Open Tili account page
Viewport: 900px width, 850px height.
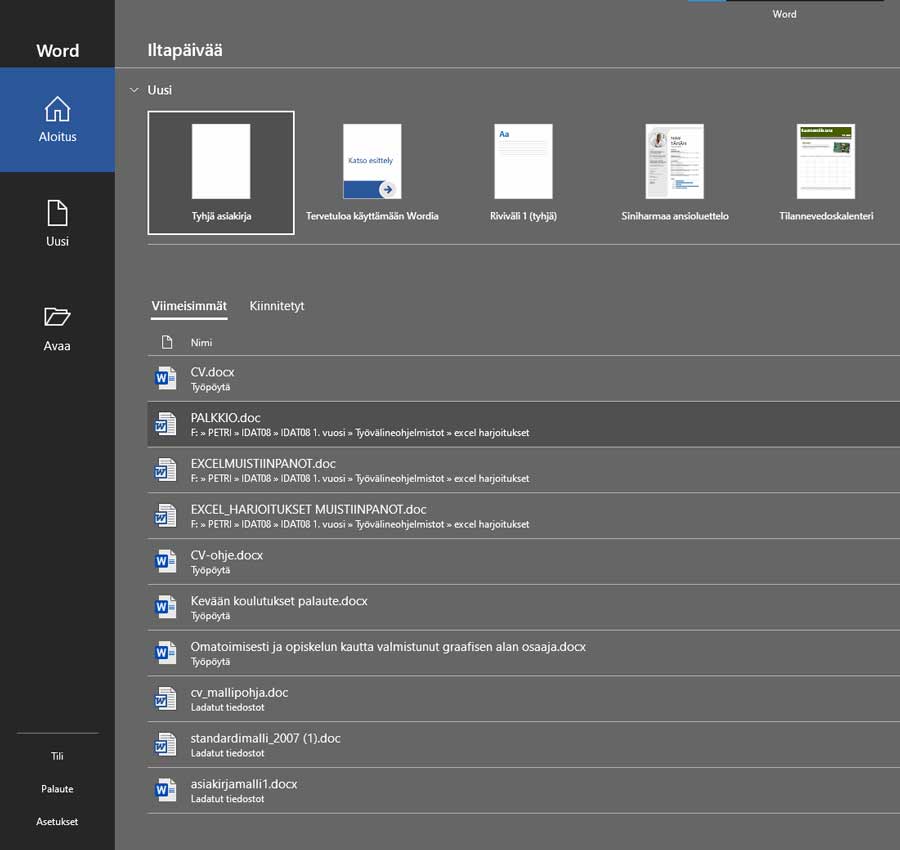(57, 756)
